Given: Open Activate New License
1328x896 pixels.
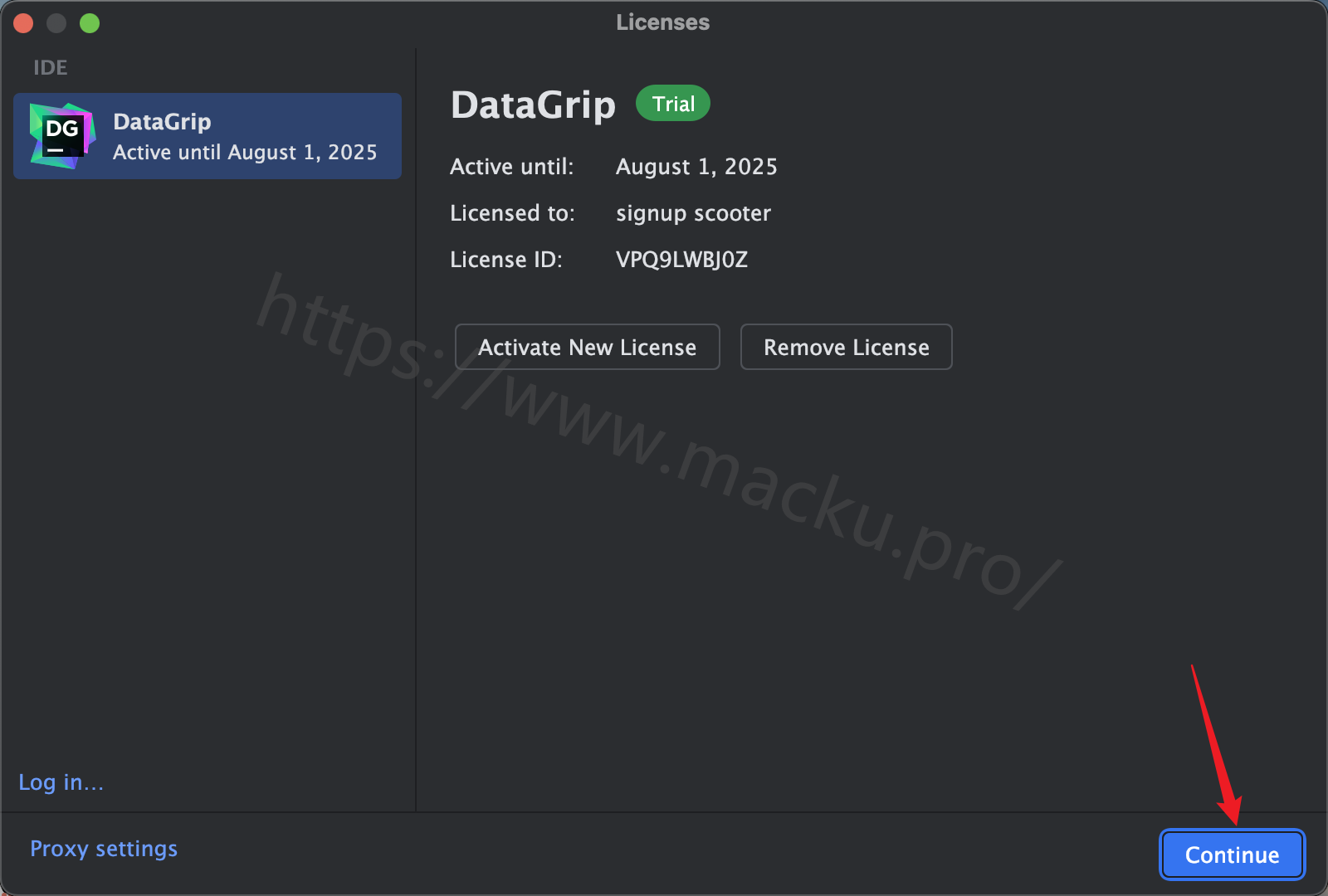Looking at the screenshot, I should click(588, 347).
